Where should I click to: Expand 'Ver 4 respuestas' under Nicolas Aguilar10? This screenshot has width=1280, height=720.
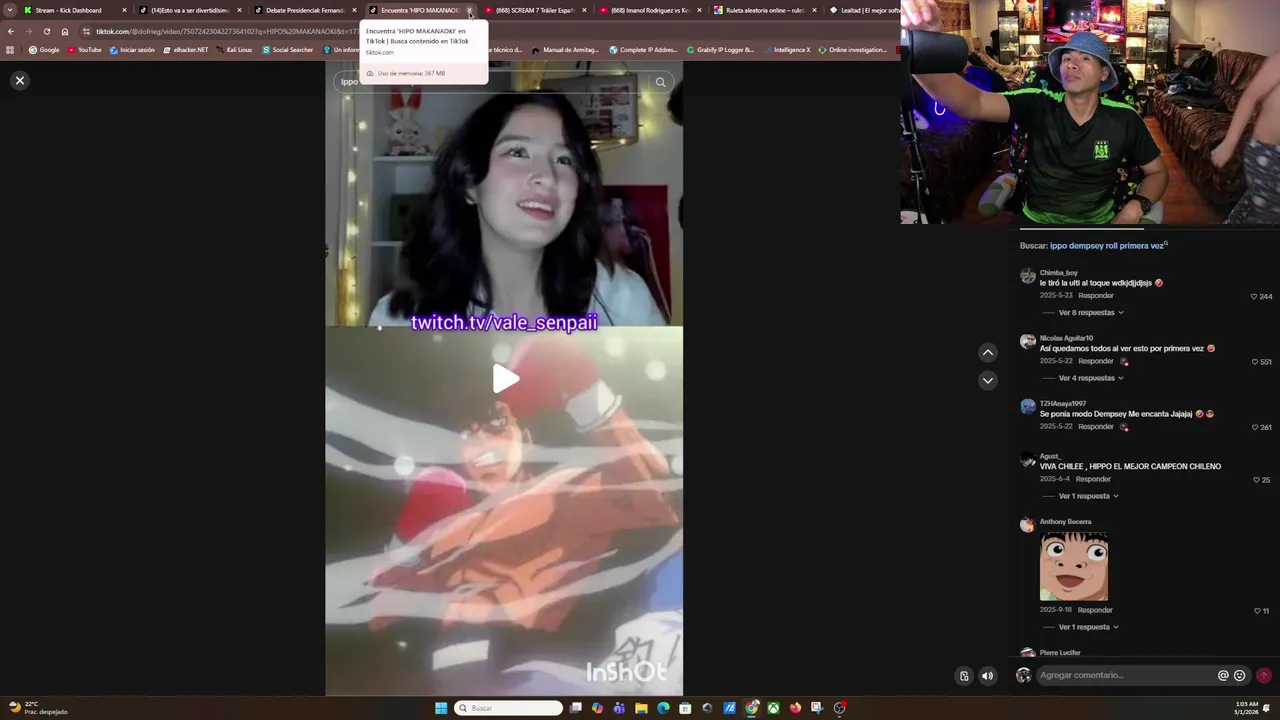(x=1091, y=378)
